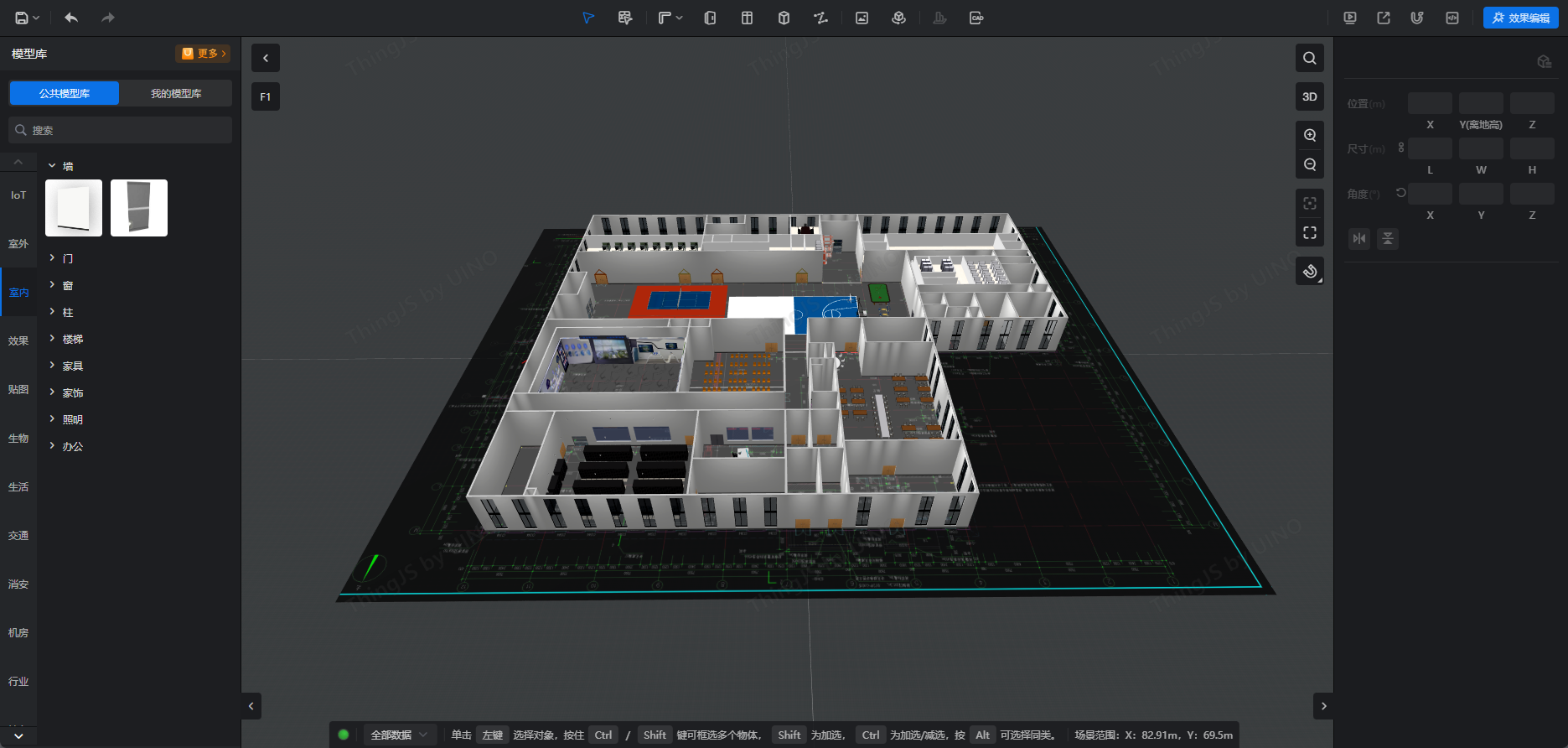This screenshot has height=748, width=1568.
Task: Select the 室外 sidebar category
Action: 18,244
